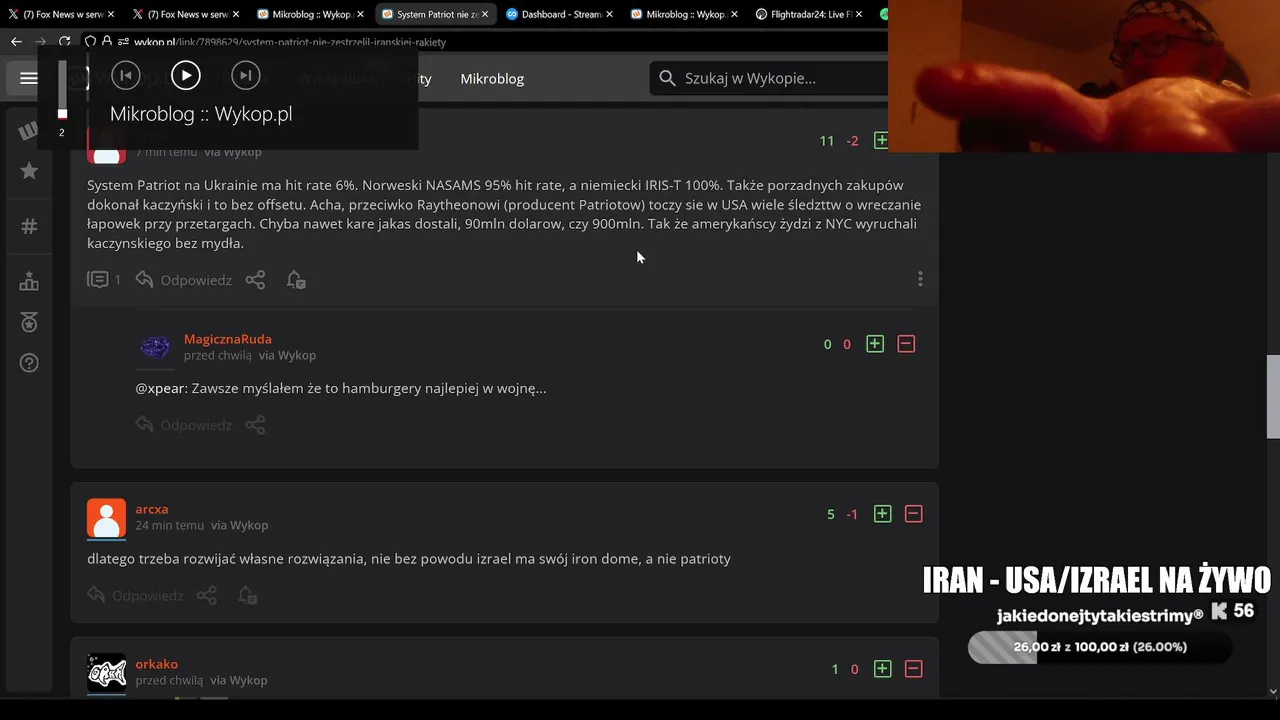
Task: Click the donation goal progress bar
Action: pos(1100,647)
